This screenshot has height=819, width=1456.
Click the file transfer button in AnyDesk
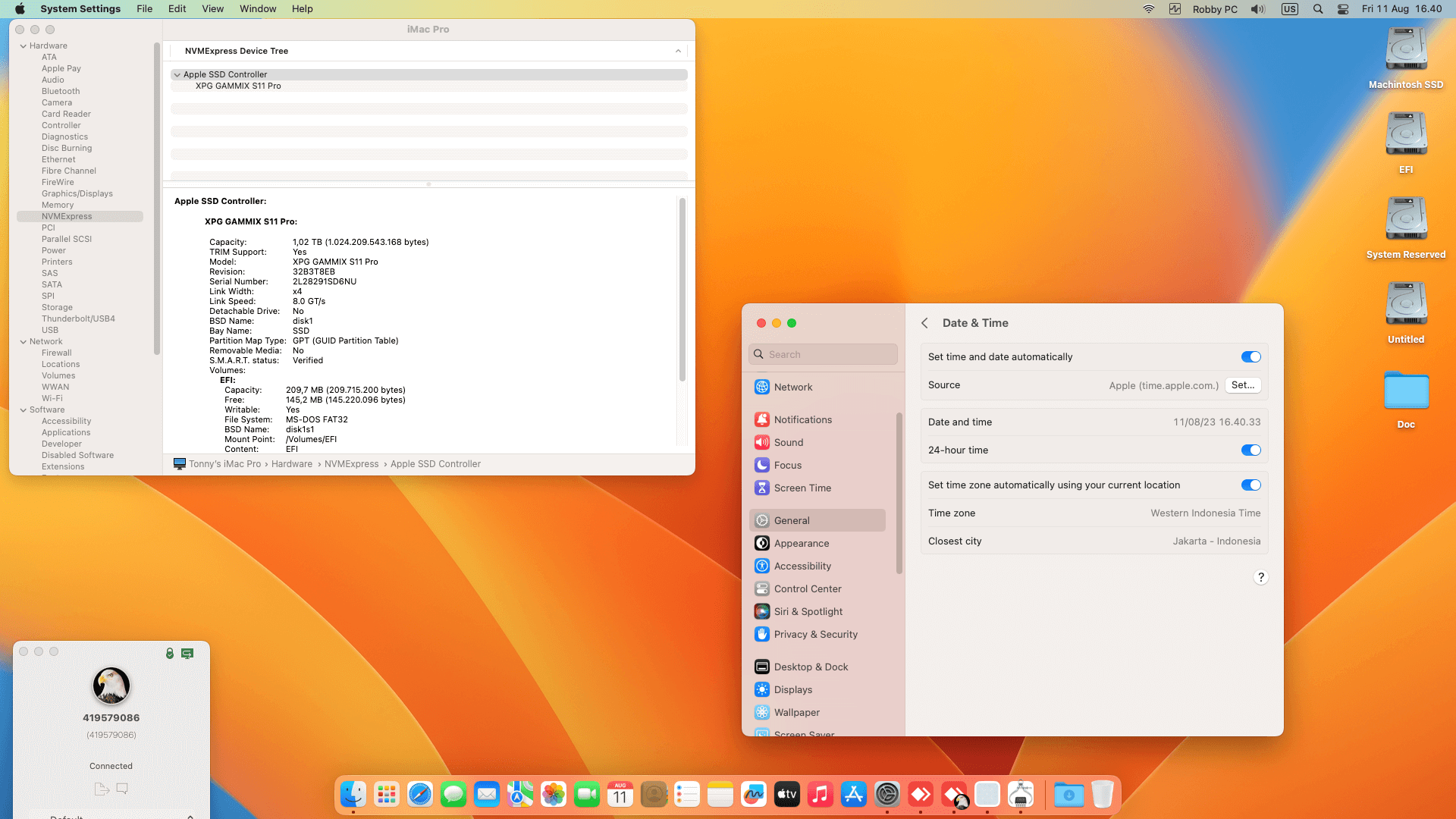pyautogui.click(x=102, y=789)
